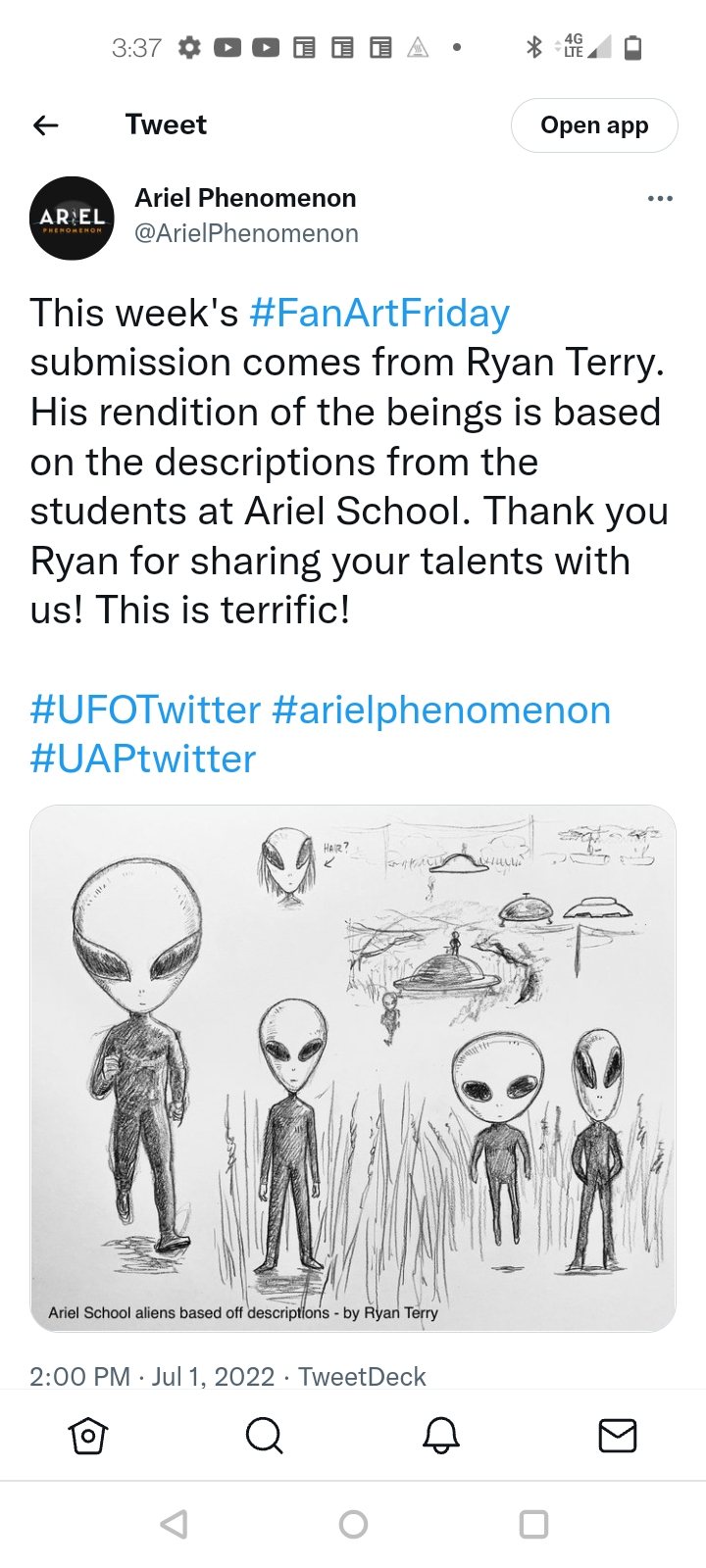
Task: Tap the Ariel Phenomenon profile avatar
Action: pyautogui.click(x=72, y=218)
